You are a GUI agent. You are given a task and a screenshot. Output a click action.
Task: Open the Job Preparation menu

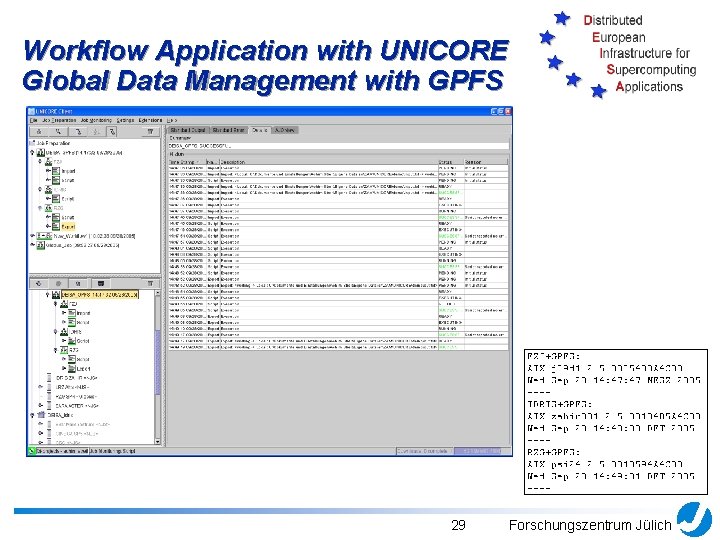pos(59,120)
